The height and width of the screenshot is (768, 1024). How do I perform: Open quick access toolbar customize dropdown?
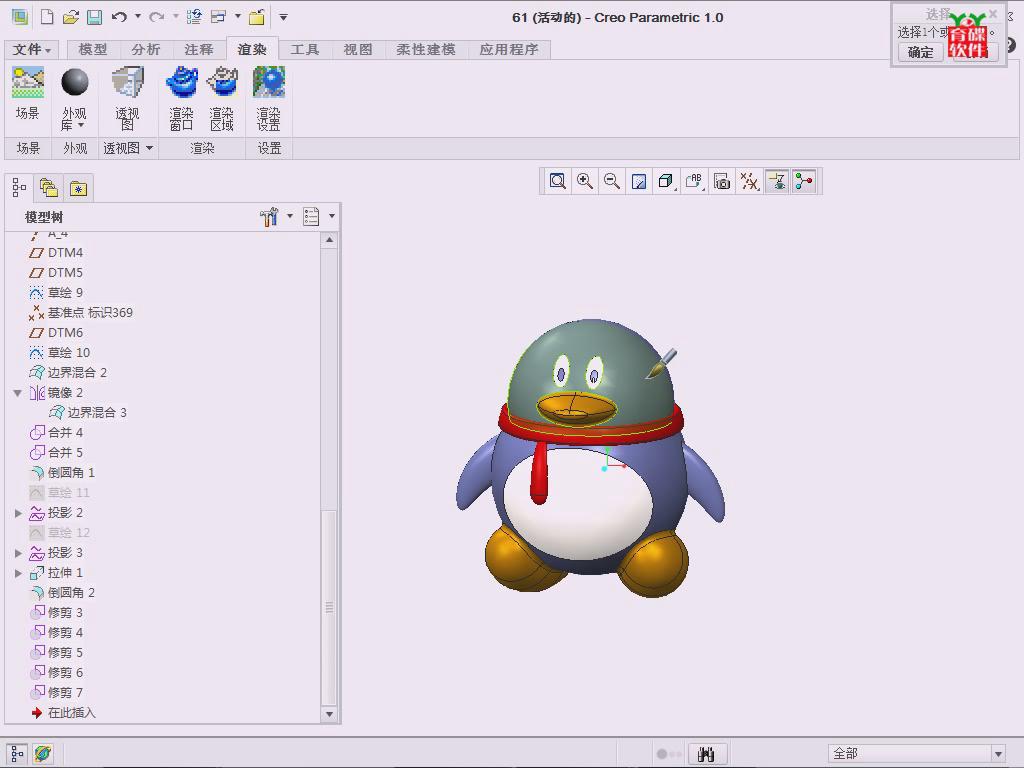pos(283,17)
